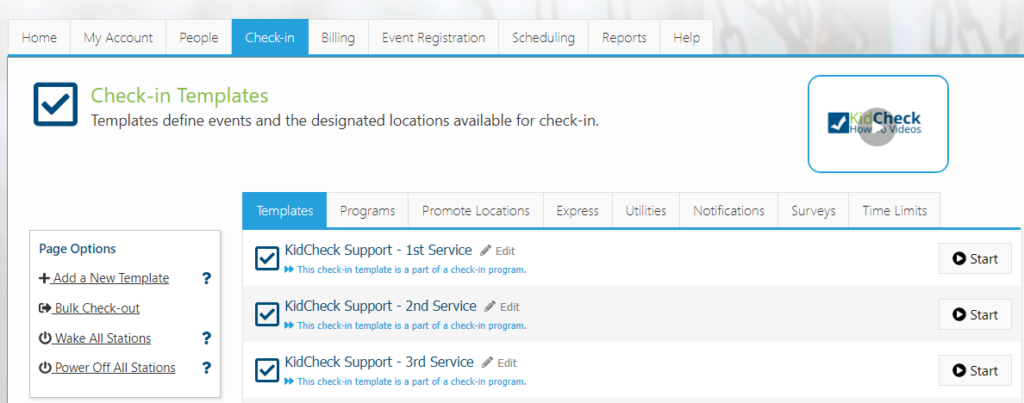Edit the KidCheck Support - 1st Service template

(x=498, y=251)
